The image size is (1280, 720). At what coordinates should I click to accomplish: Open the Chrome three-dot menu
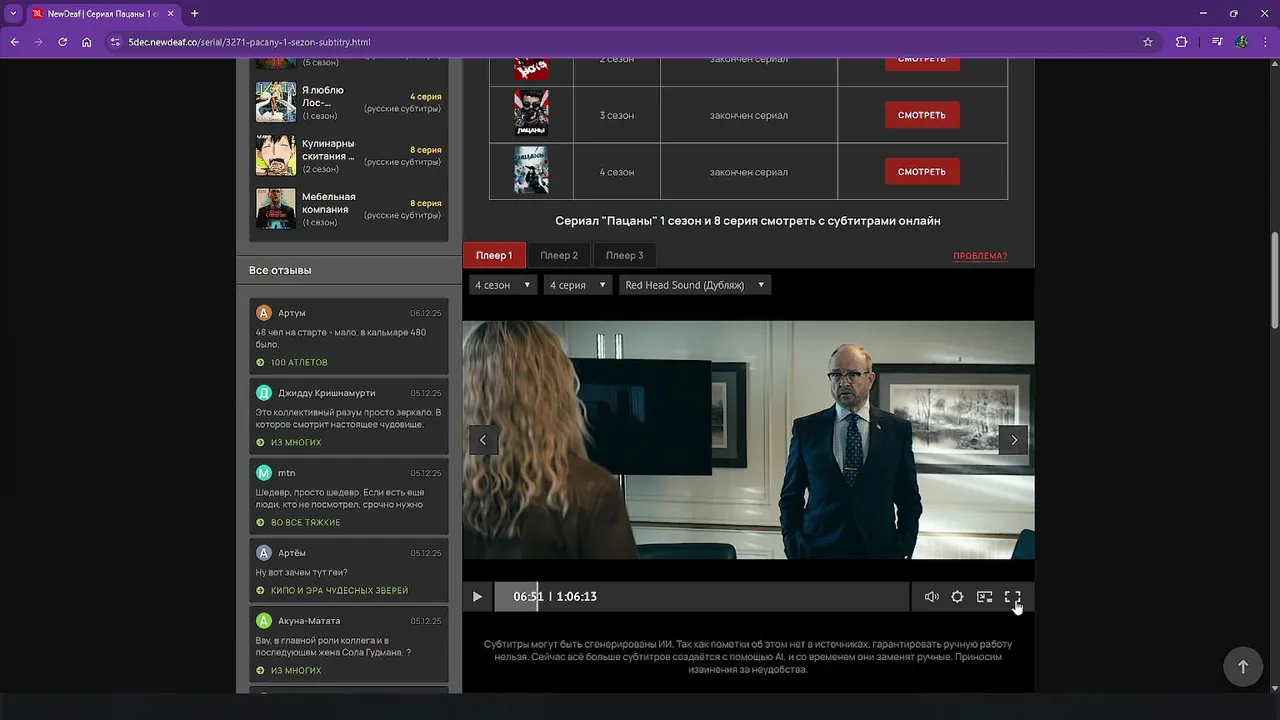click(1265, 42)
